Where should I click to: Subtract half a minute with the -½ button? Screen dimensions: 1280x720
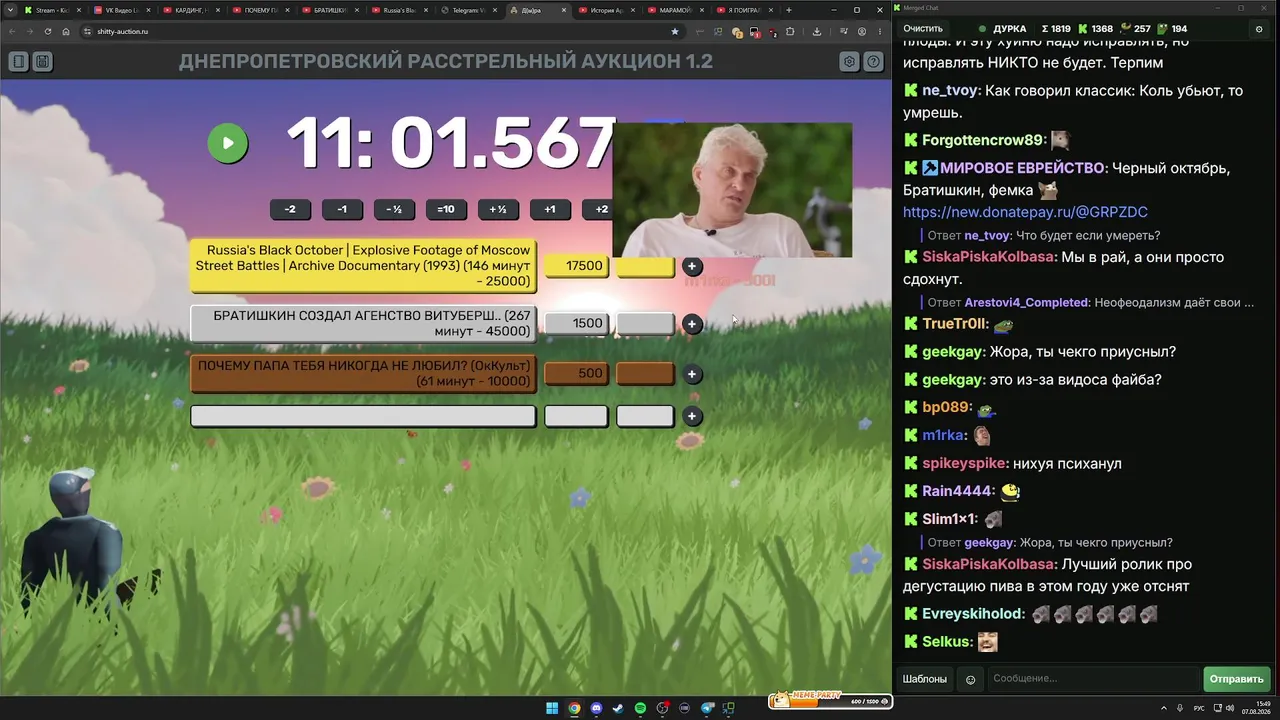click(x=394, y=209)
